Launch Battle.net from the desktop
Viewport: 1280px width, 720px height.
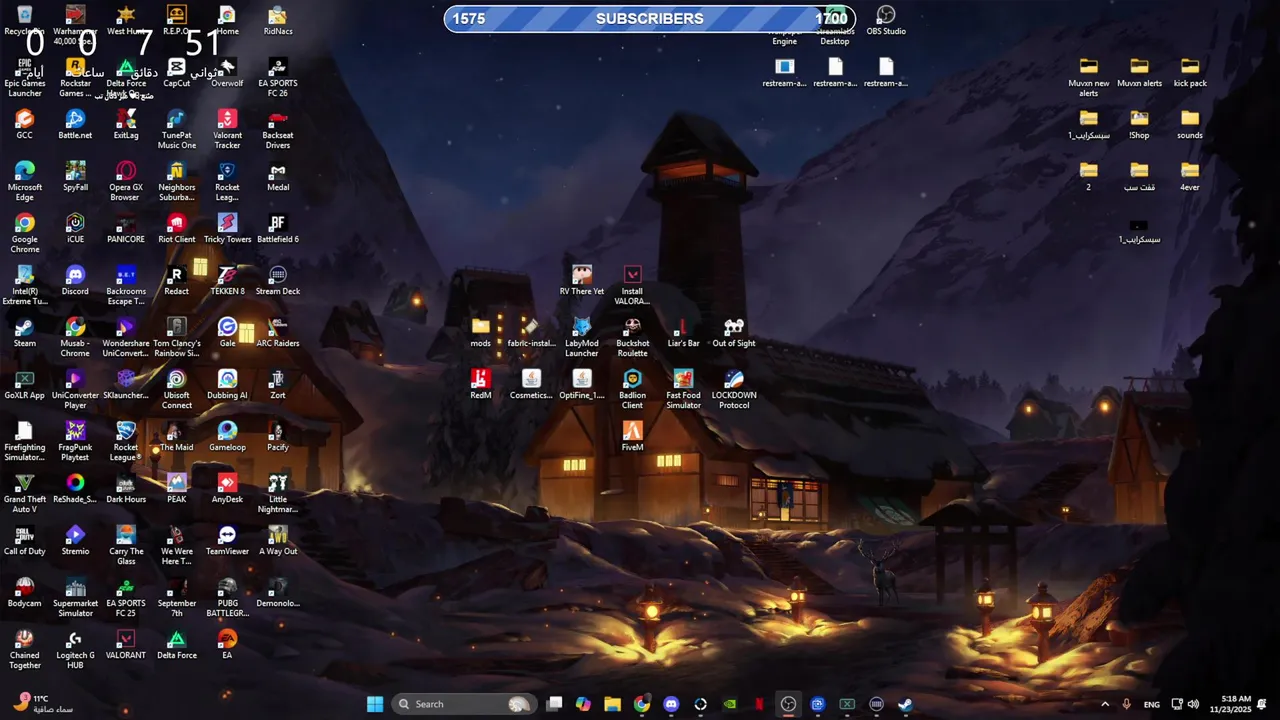point(75,123)
